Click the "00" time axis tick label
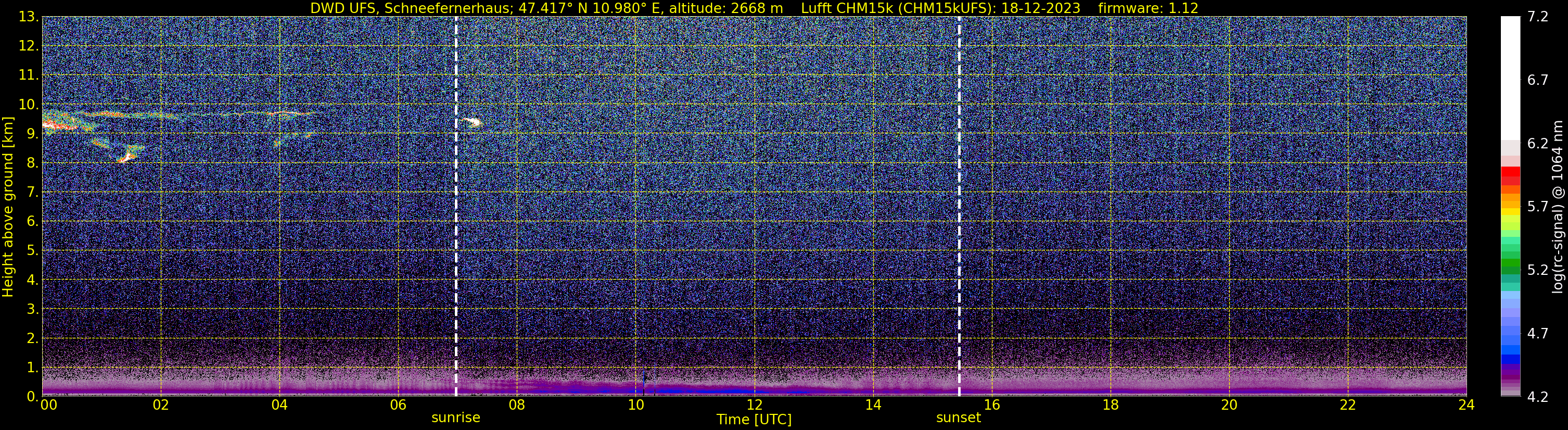The image size is (1568, 430). (49, 405)
